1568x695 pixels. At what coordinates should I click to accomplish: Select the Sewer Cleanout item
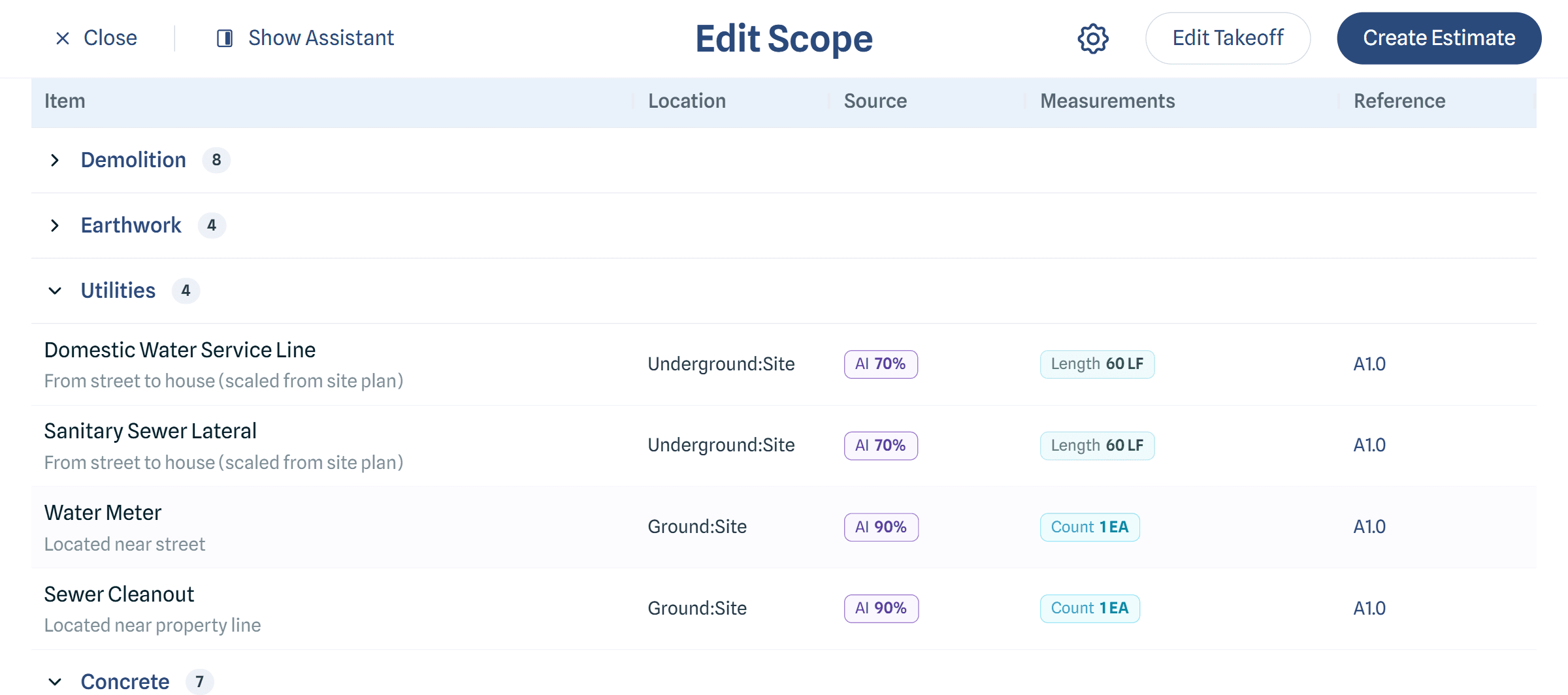119,594
